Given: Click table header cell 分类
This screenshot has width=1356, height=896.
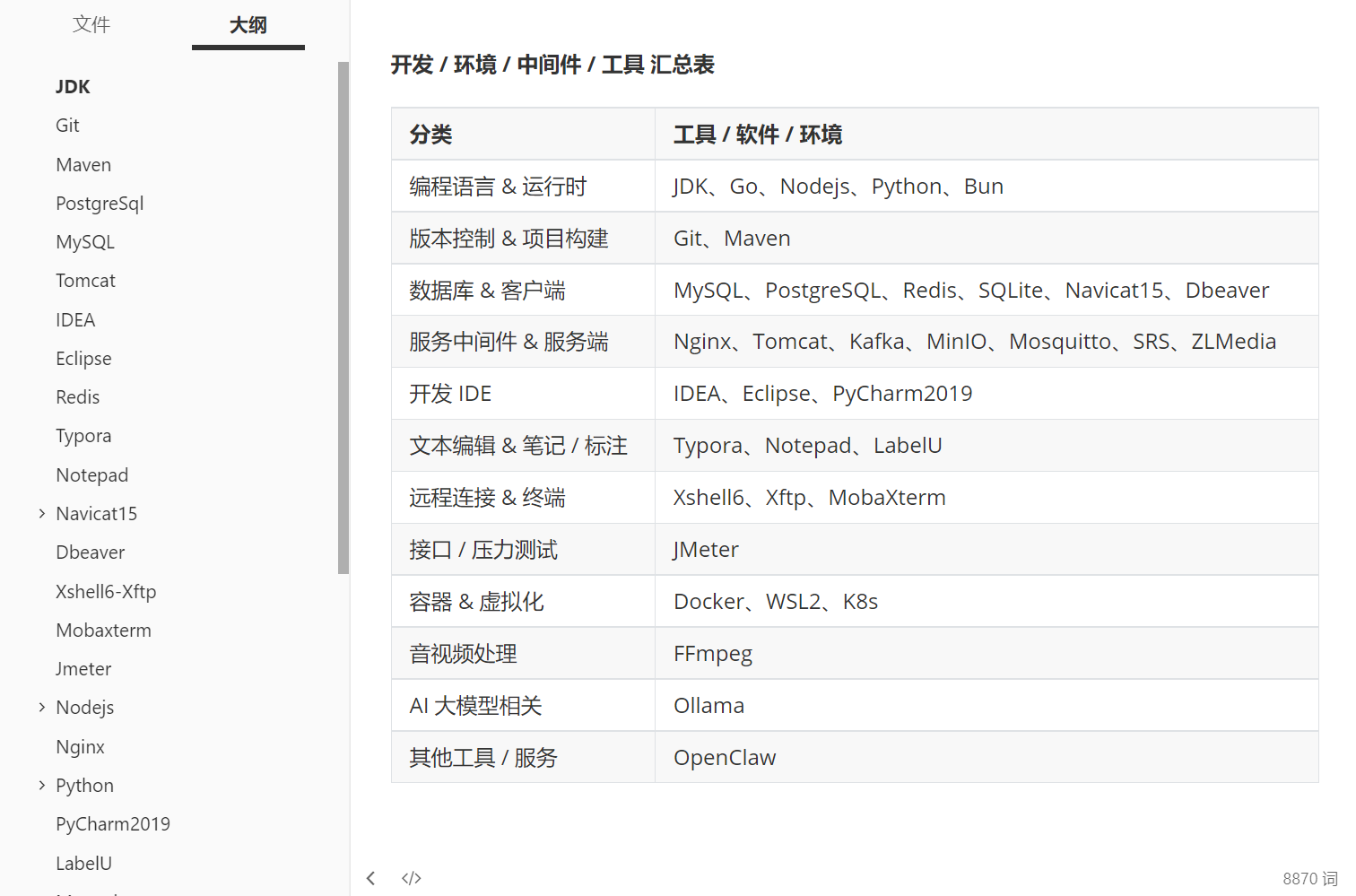Looking at the screenshot, I should tap(524, 135).
